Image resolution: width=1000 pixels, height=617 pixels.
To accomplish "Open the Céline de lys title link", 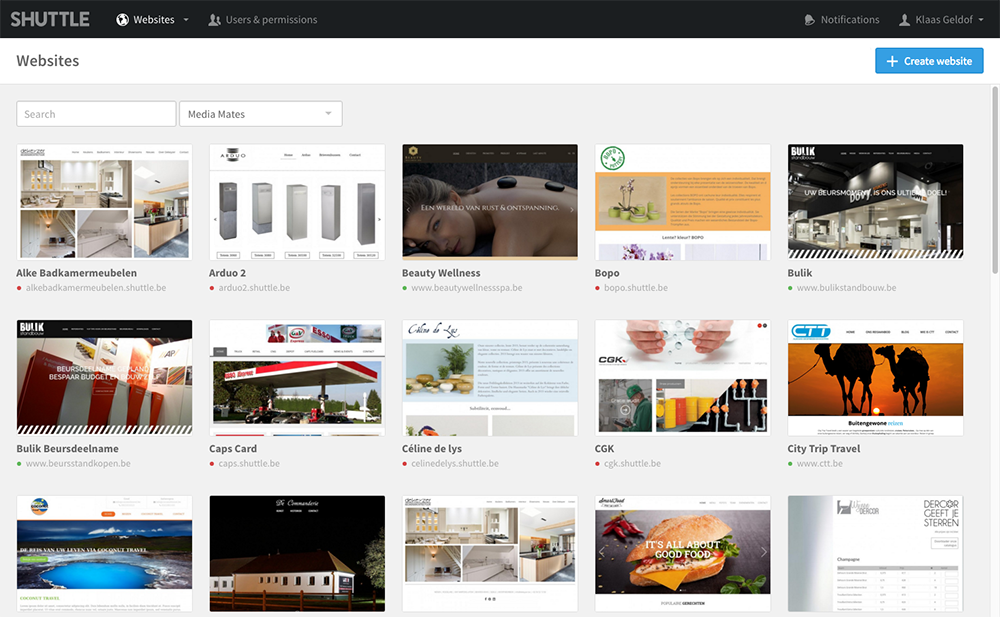I will coord(432,449).
